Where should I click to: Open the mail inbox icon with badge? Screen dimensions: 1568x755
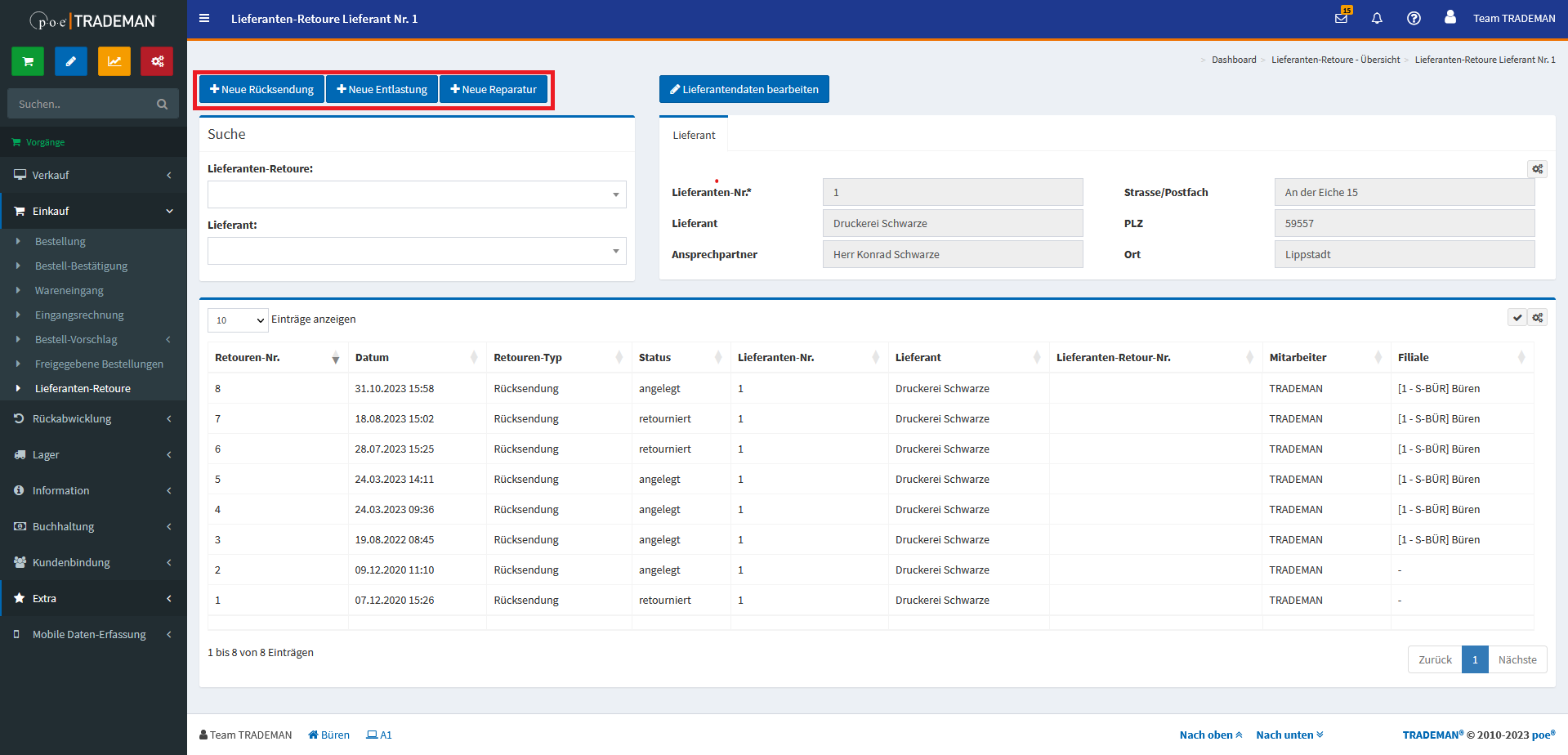[x=1341, y=18]
